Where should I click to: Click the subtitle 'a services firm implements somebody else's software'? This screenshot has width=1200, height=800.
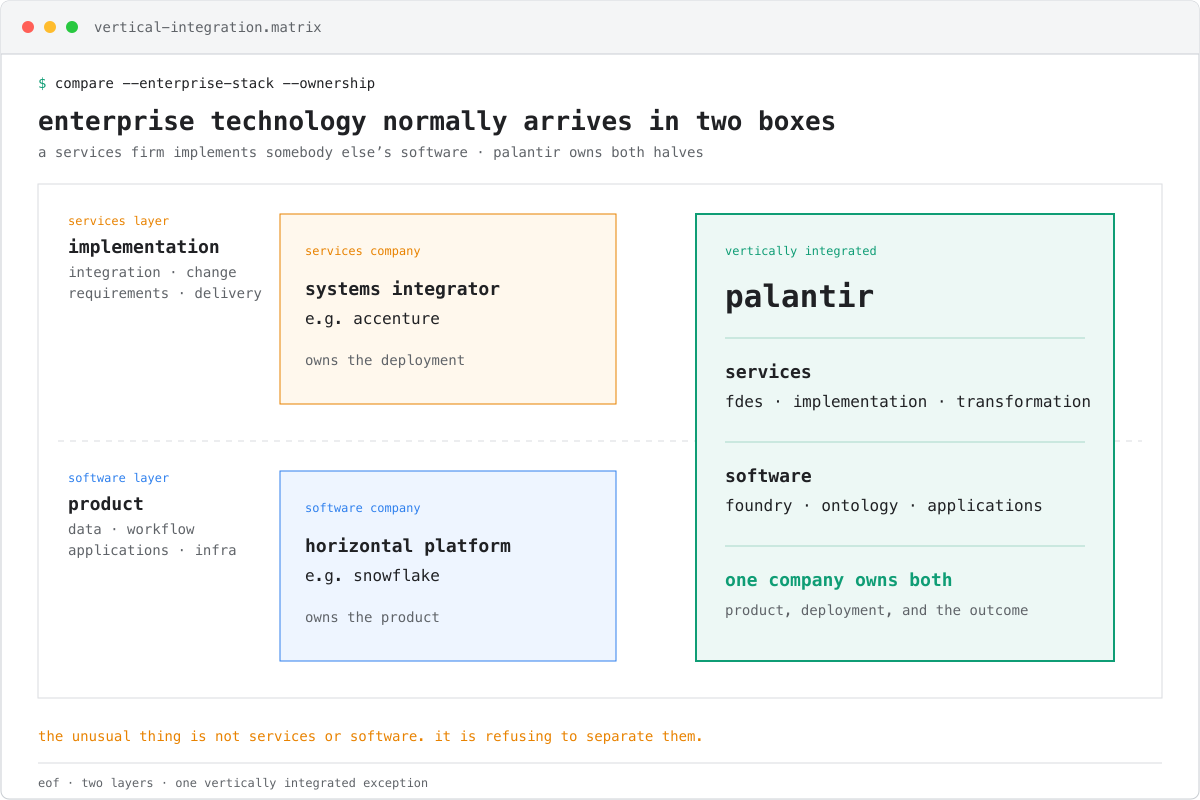tap(253, 152)
